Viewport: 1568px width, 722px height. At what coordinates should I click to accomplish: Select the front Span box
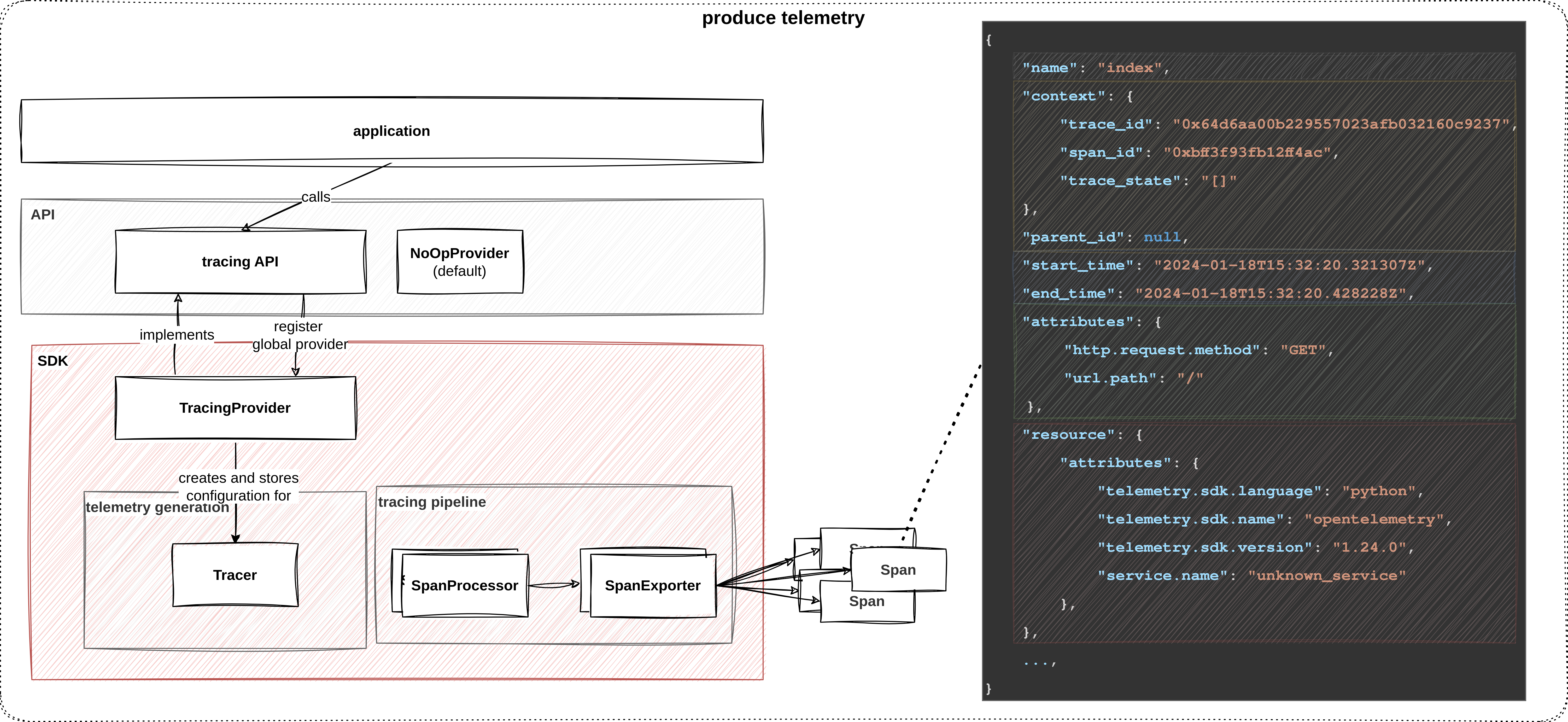(898, 570)
